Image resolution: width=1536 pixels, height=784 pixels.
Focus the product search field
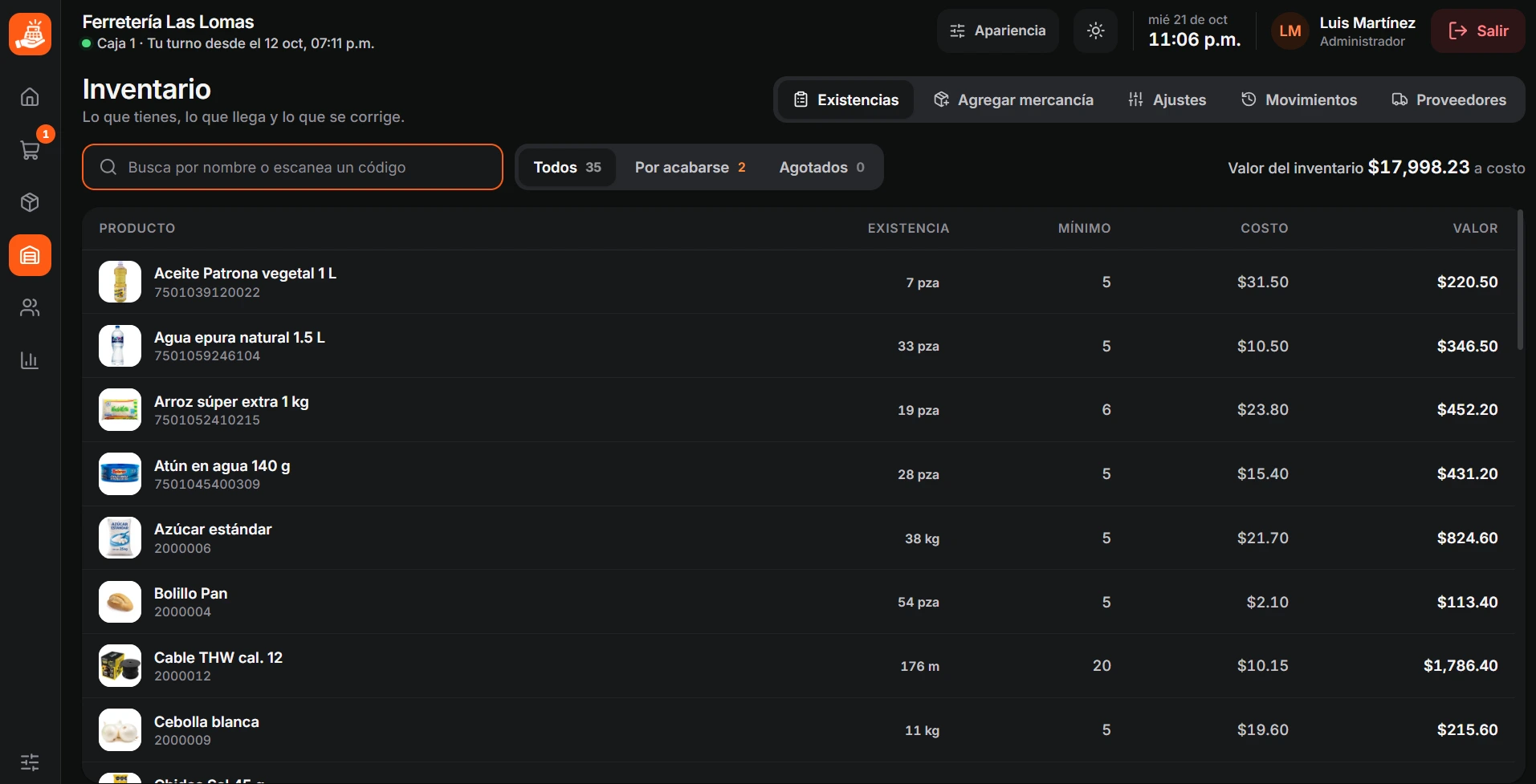[x=292, y=167]
